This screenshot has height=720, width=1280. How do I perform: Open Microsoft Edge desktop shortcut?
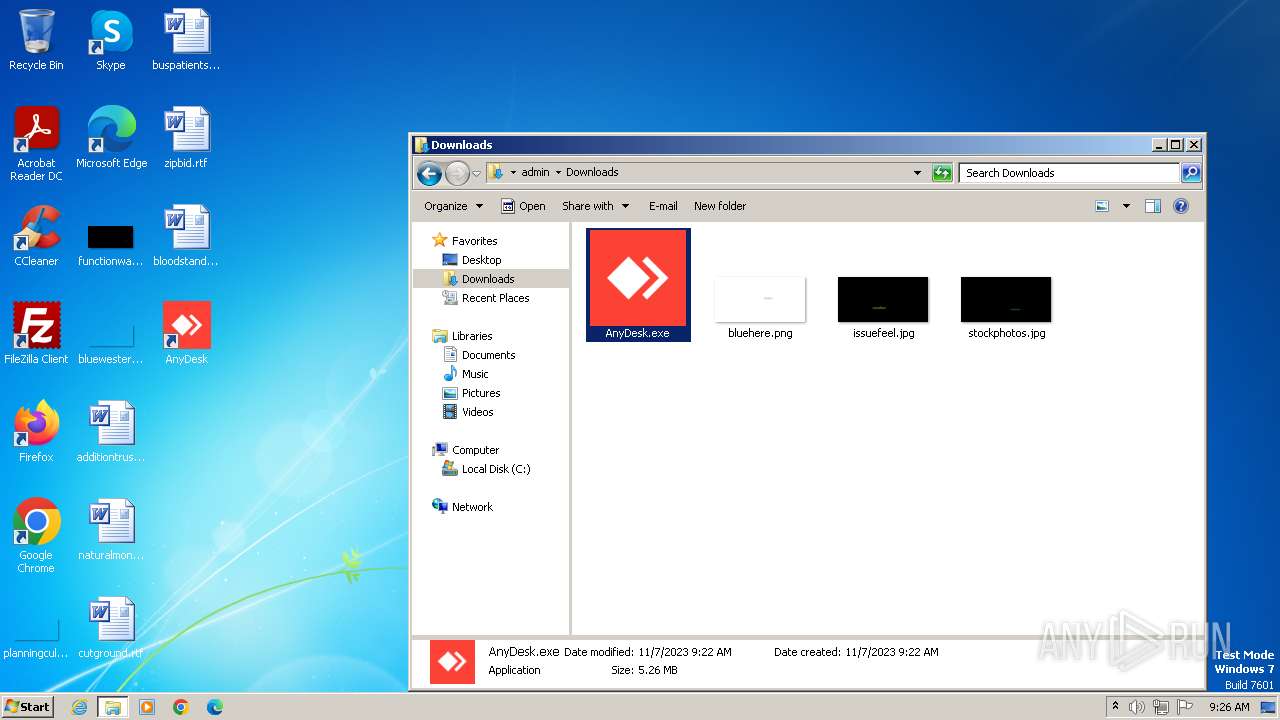point(111,137)
